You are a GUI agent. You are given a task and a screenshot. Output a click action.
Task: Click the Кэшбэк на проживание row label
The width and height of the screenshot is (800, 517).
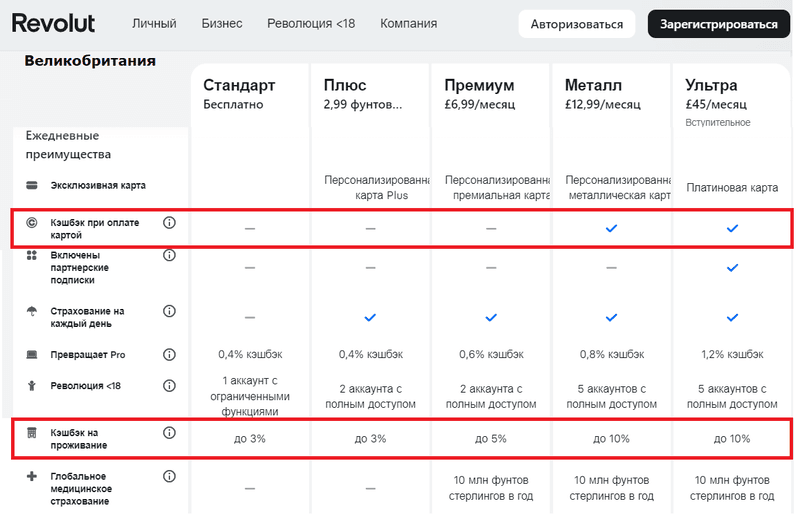(79, 439)
